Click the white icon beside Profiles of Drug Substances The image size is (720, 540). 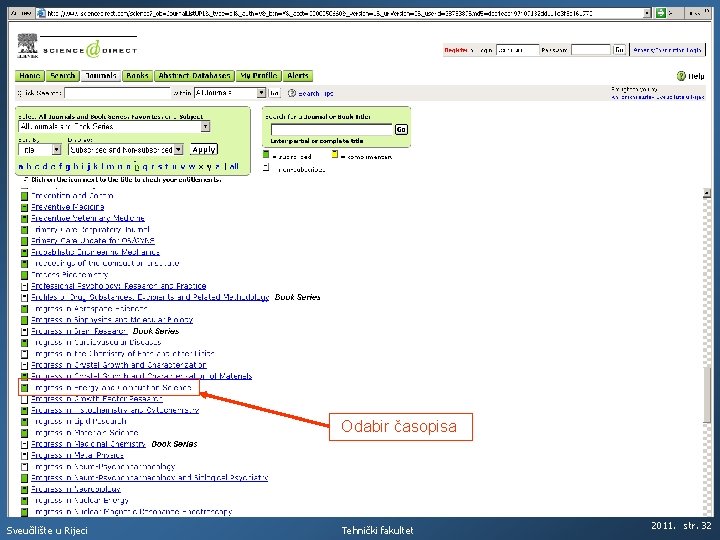pos(24,298)
